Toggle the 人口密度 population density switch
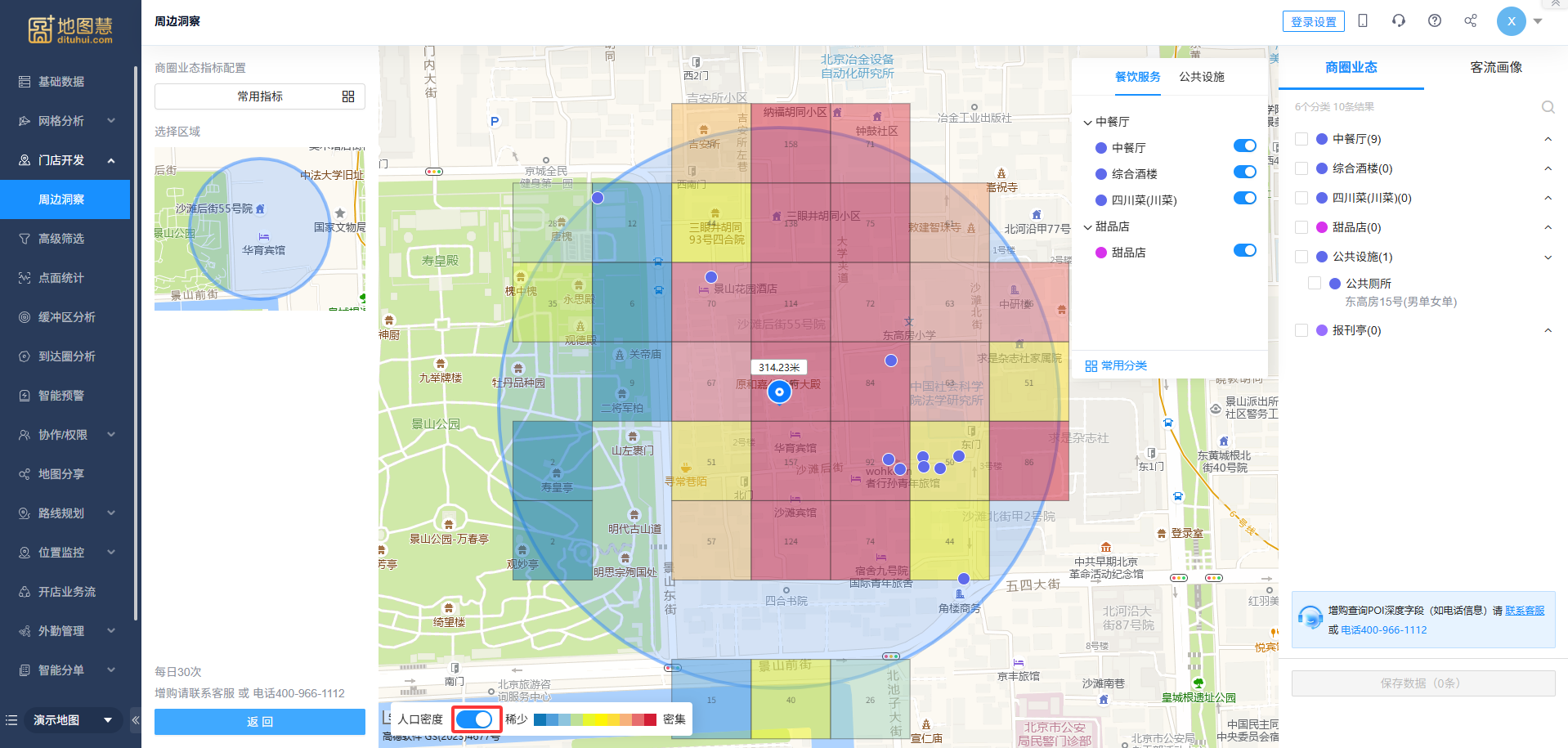The width and height of the screenshot is (1568, 748). 474,719
